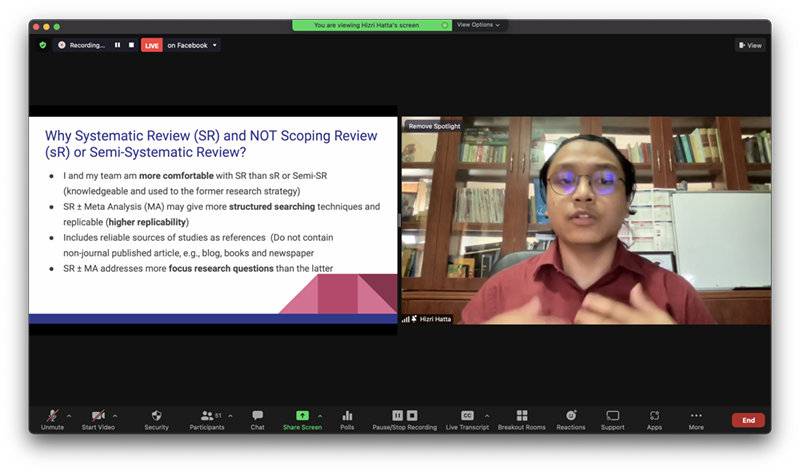Screen dimensions: 800x472
Task: Enable Live Transcript captions
Action: tap(467, 416)
